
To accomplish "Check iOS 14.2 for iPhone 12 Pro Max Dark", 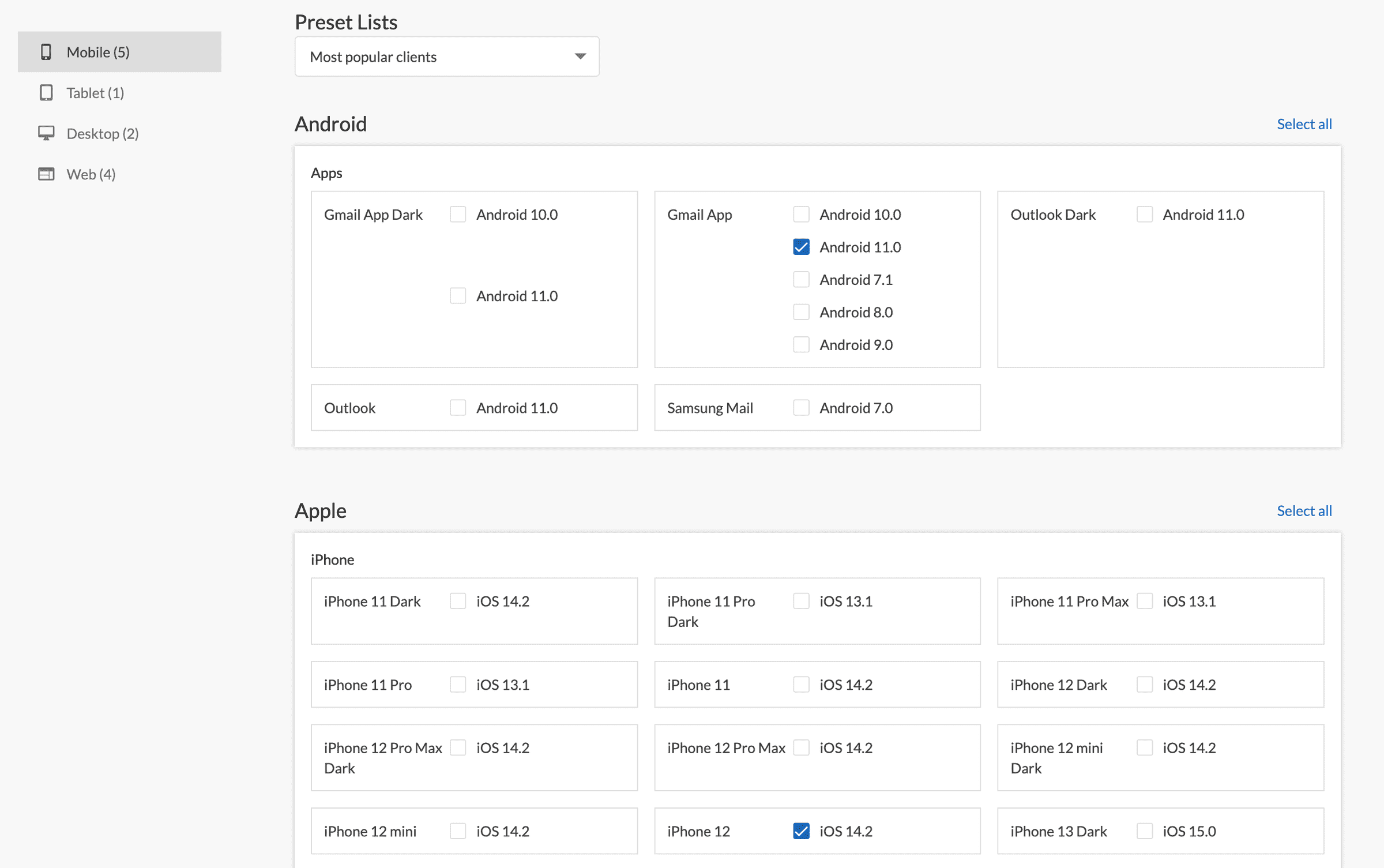I will pos(458,747).
